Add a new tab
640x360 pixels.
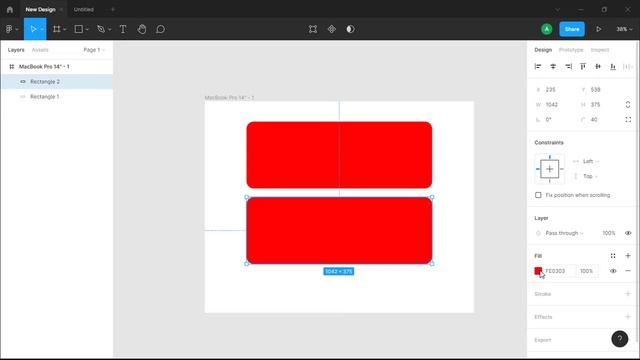tap(113, 9)
